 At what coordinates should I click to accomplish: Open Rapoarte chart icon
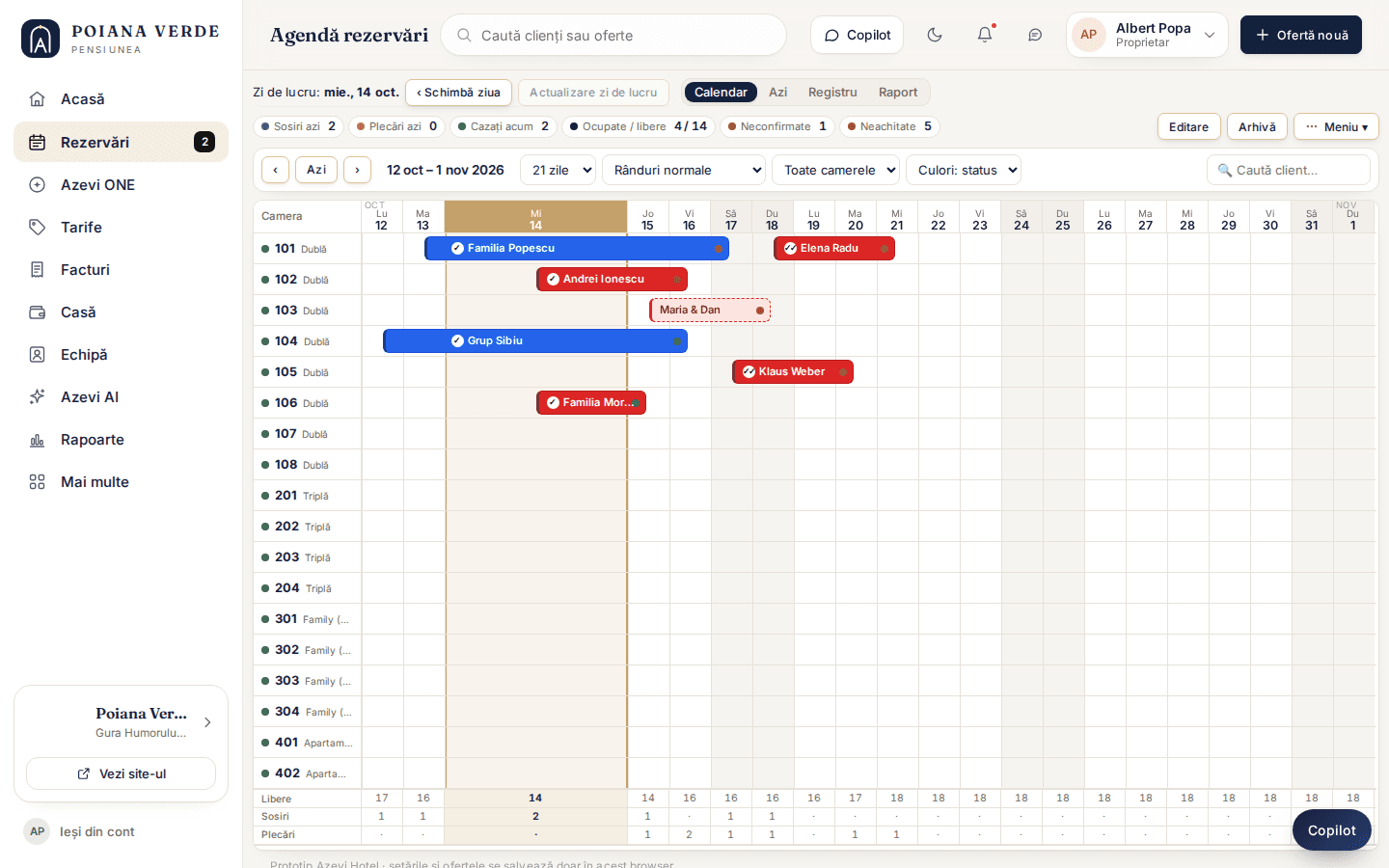pos(38,439)
